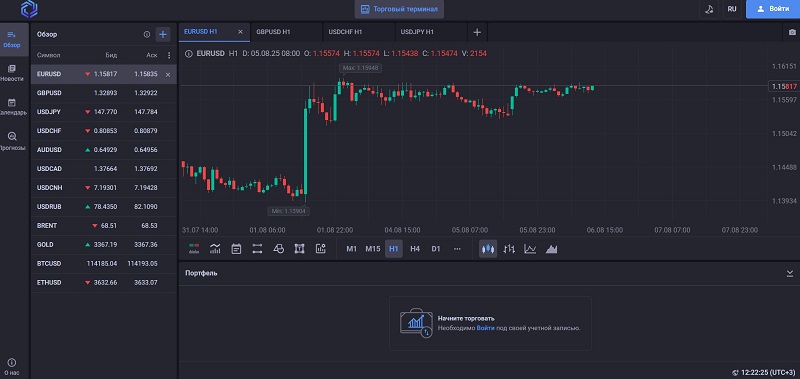The width and height of the screenshot is (800, 379).
Task: Open the Прогнозы sidebar section
Action: [x=12, y=141]
